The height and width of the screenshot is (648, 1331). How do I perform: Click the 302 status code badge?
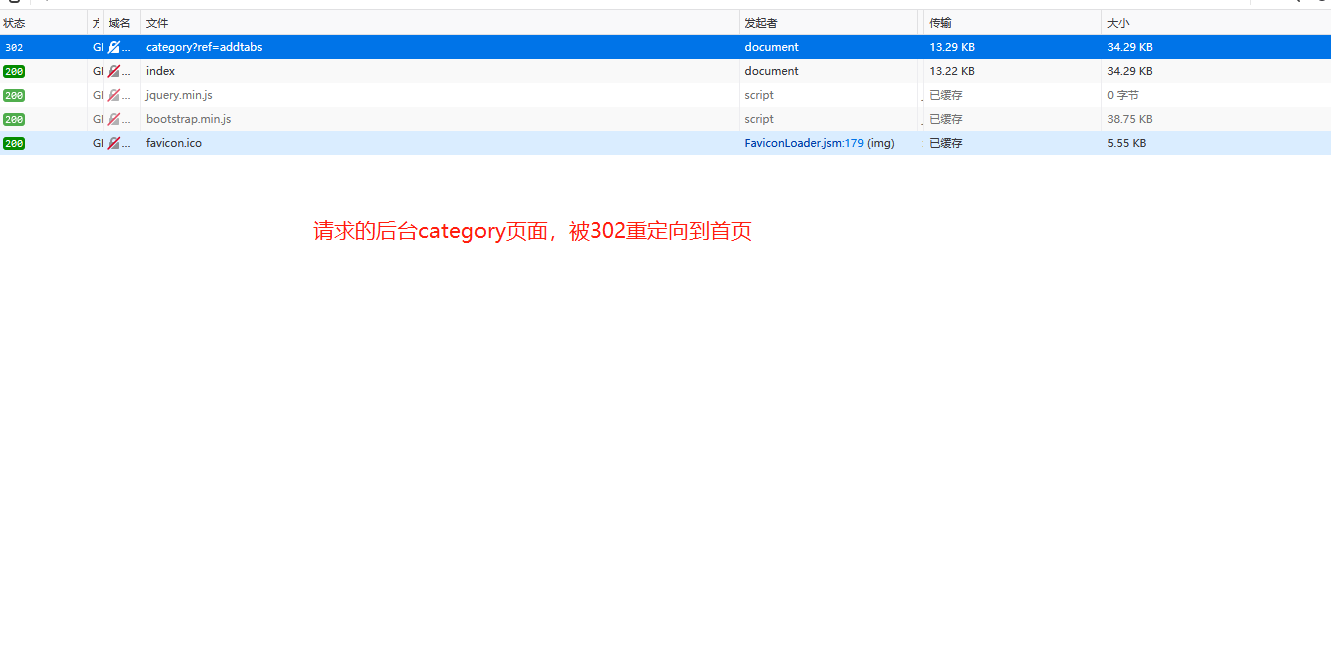(14, 47)
